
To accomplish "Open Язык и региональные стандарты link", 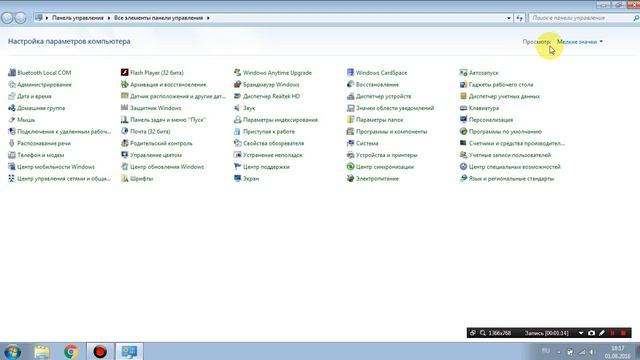I will point(511,178).
